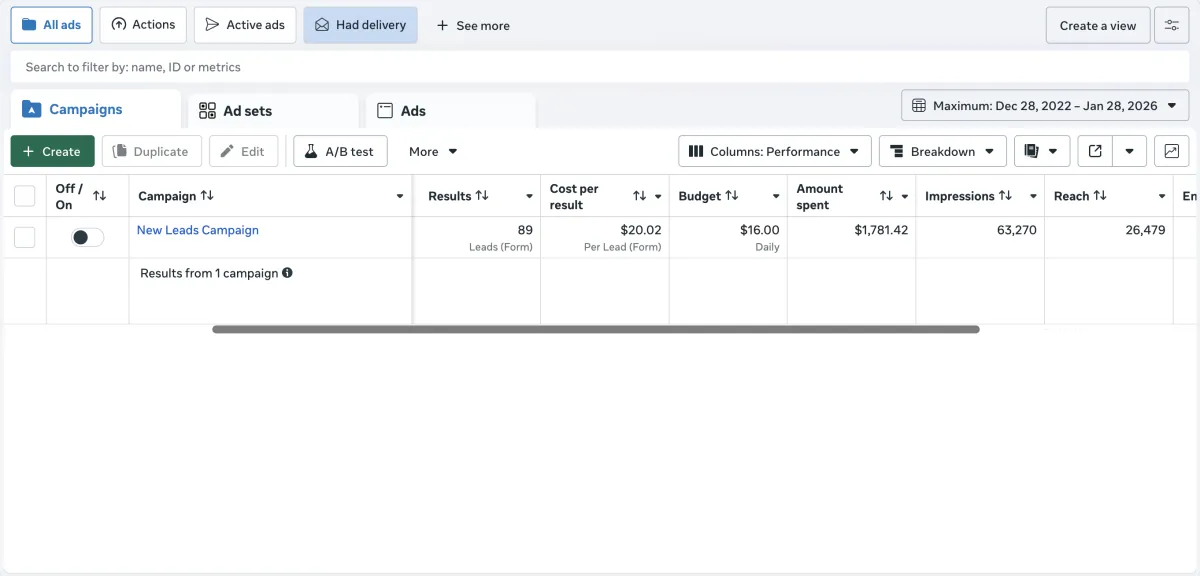Image resolution: width=1200 pixels, height=576 pixels.
Task: Click the horizontal table scrollbar
Action: coord(595,329)
